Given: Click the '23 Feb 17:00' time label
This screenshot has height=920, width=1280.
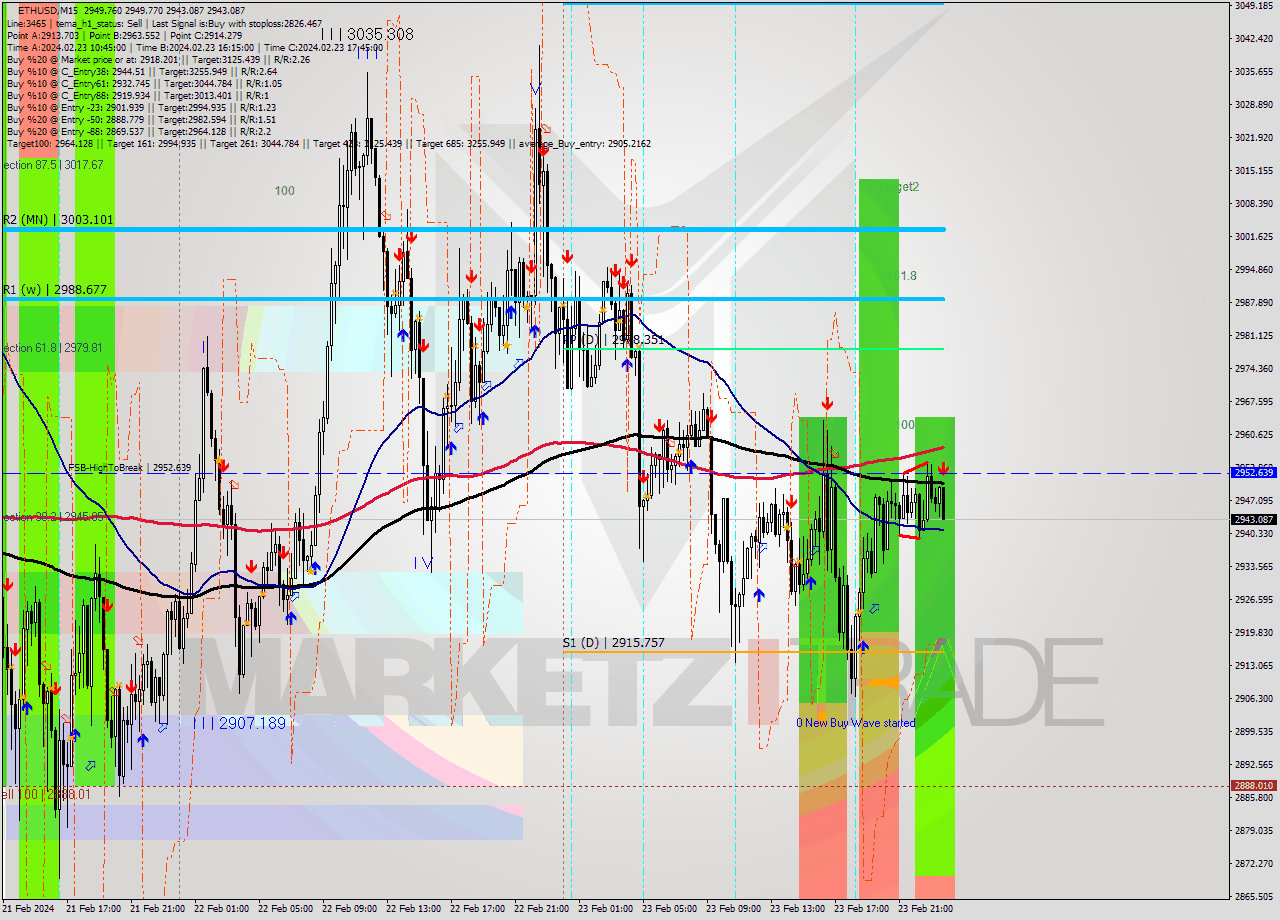Looking at the screenshot, I should [861, 909].
